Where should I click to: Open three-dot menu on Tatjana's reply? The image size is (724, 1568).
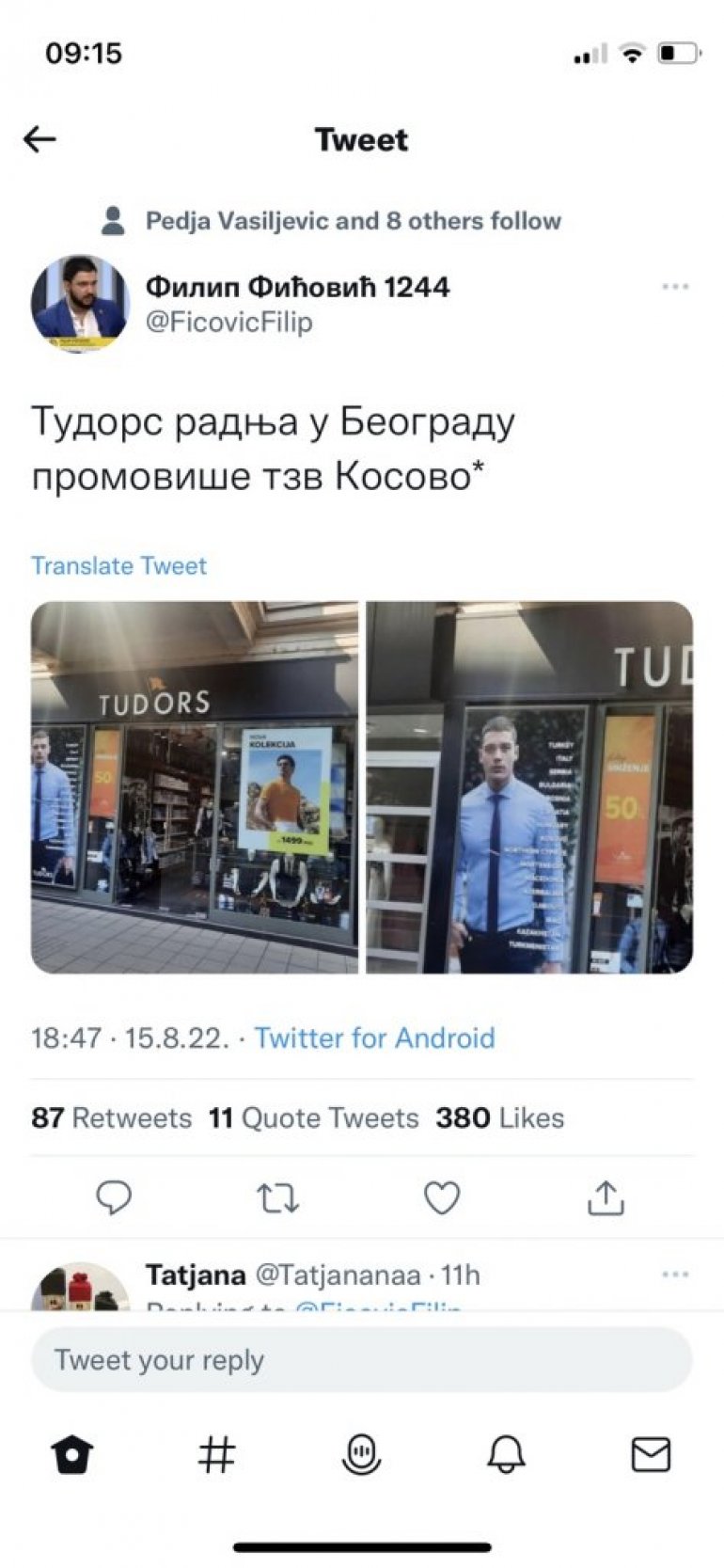675,1274
